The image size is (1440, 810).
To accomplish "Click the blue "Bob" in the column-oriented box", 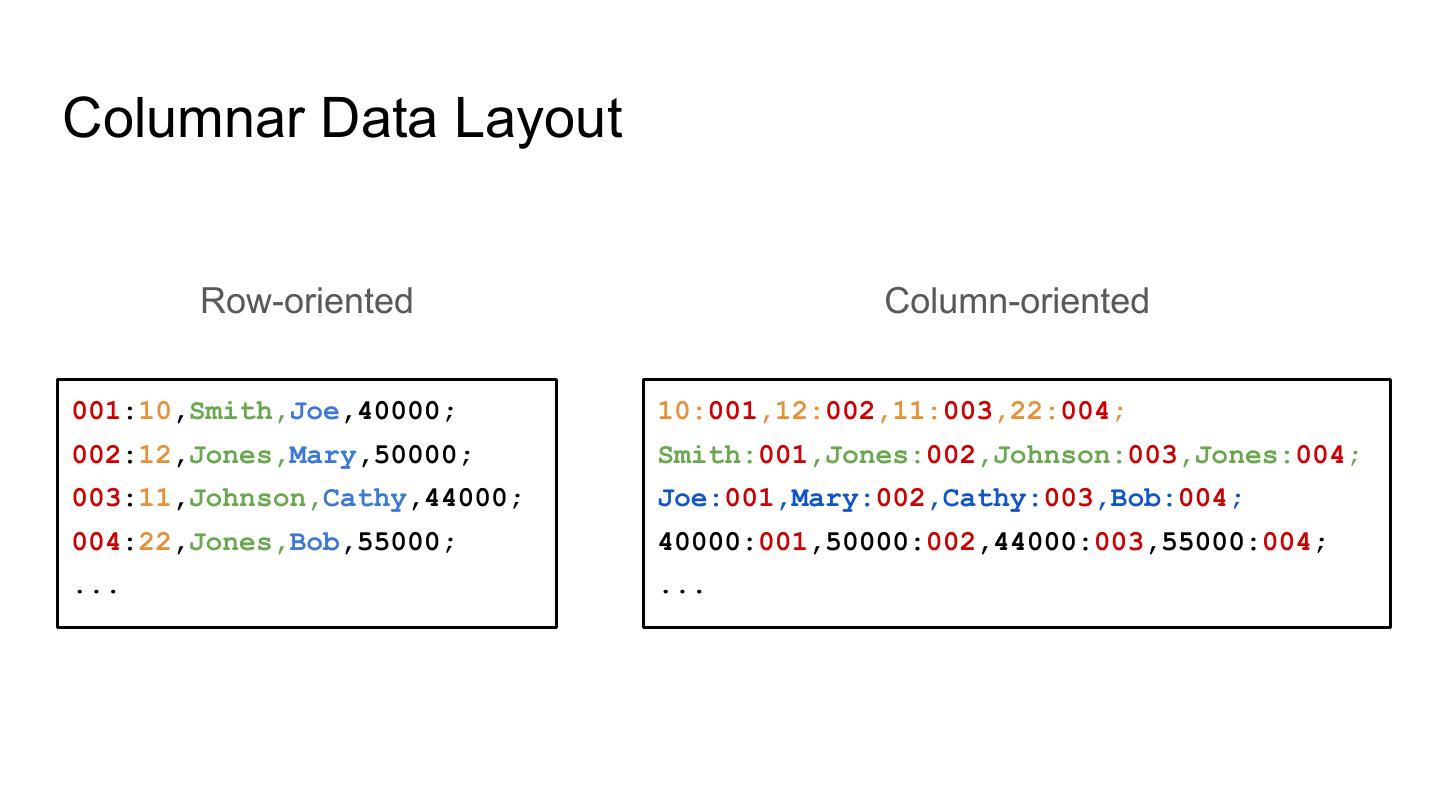I will pyautogui.click(x=1135, y=498).
